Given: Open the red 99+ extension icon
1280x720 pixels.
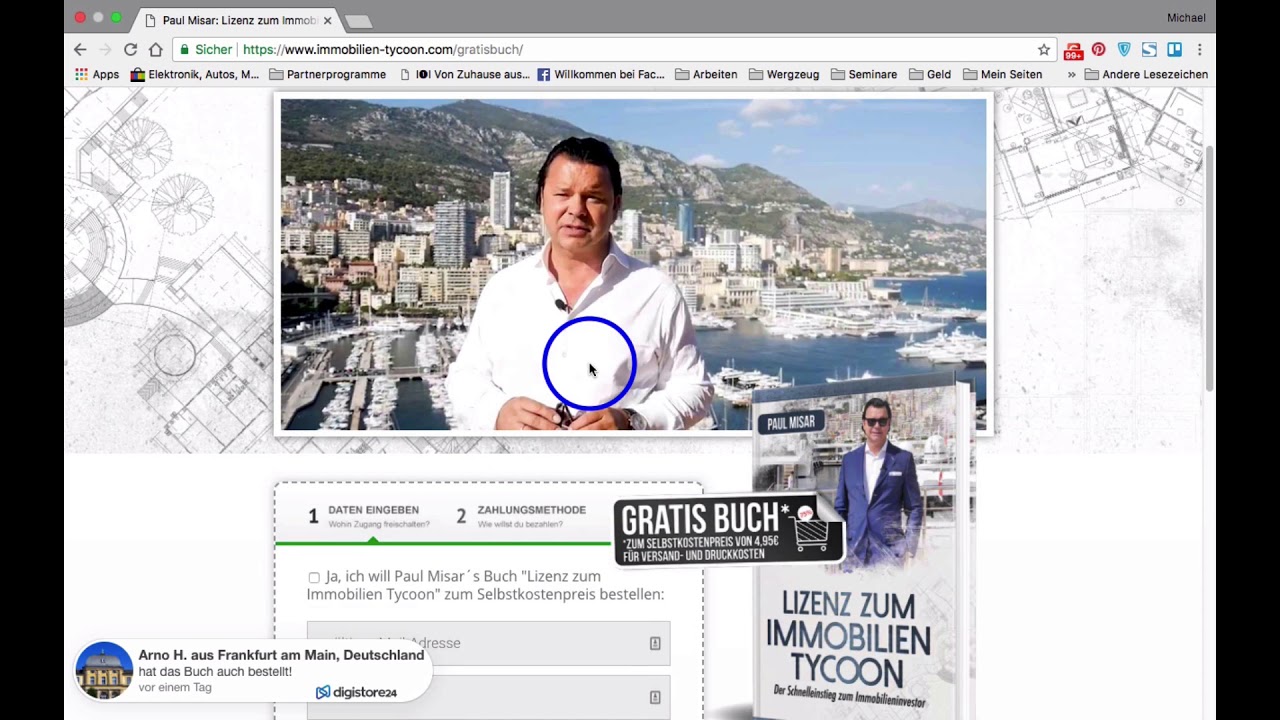Looking at the screenshot, I should [1074, 50].
